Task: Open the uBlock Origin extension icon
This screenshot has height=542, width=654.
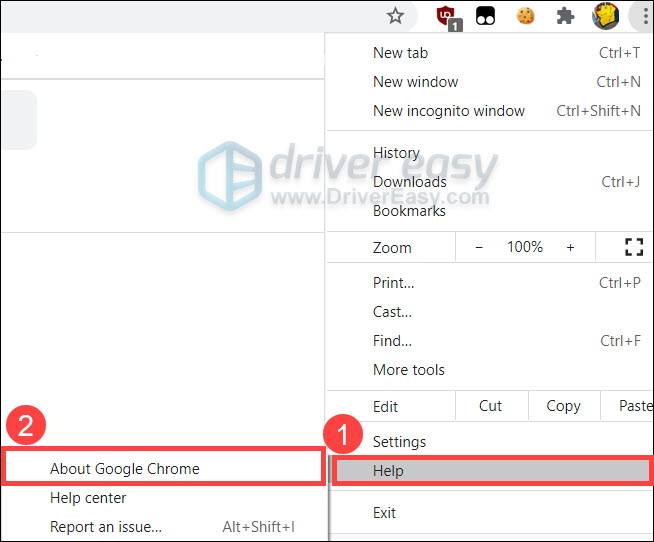Action: pos(449,18)
